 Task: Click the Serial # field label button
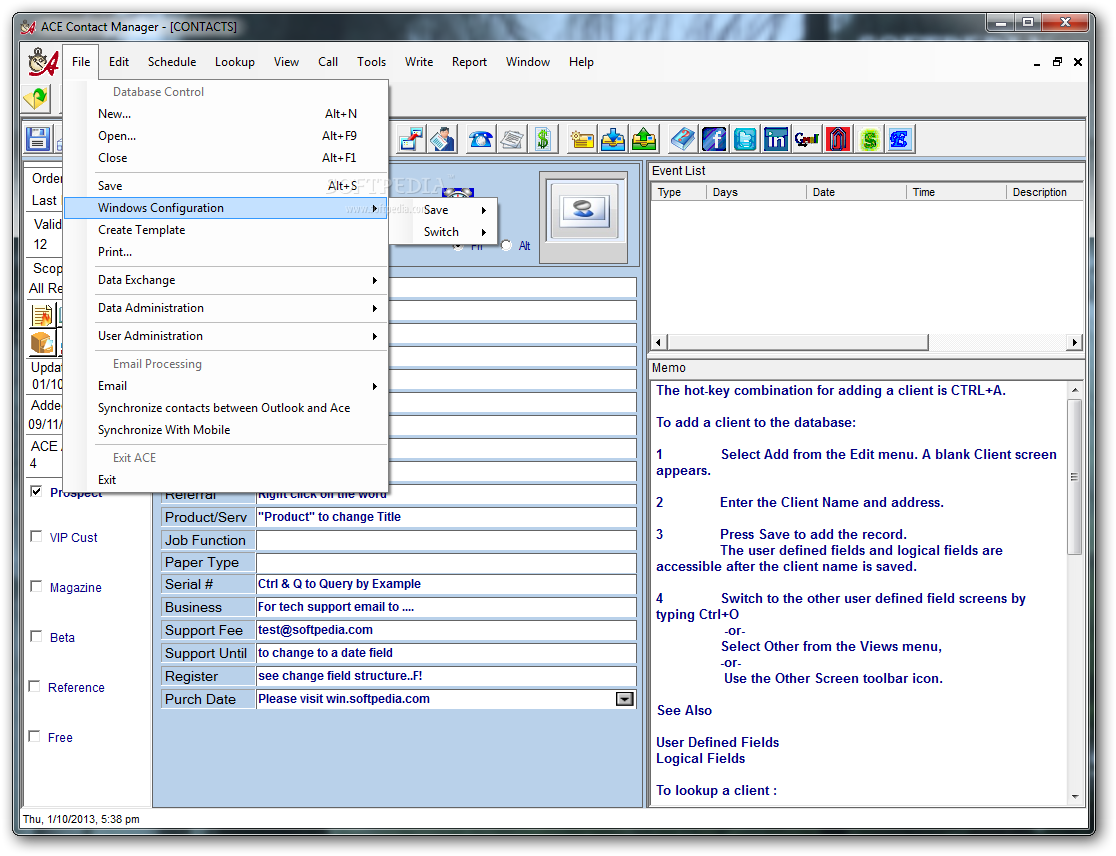coord(208,584)
